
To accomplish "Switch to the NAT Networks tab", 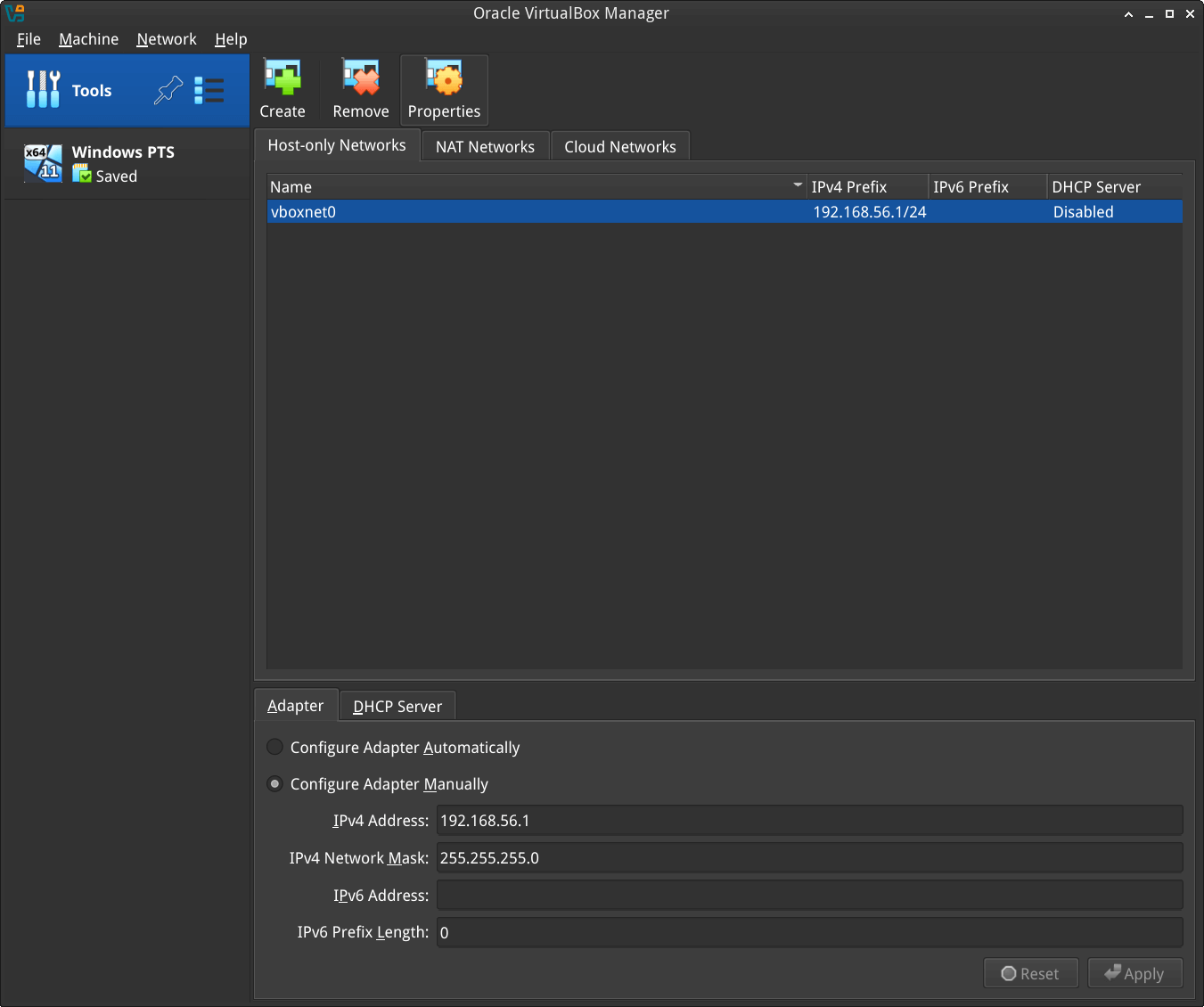I will pos(485,147).
